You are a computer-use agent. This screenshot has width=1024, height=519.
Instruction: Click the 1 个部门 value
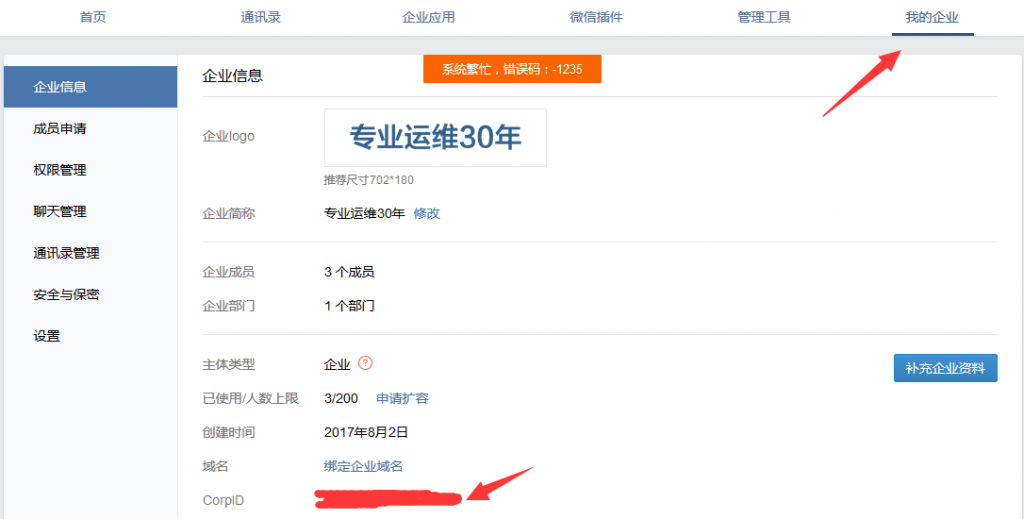[x=349, y=306]
